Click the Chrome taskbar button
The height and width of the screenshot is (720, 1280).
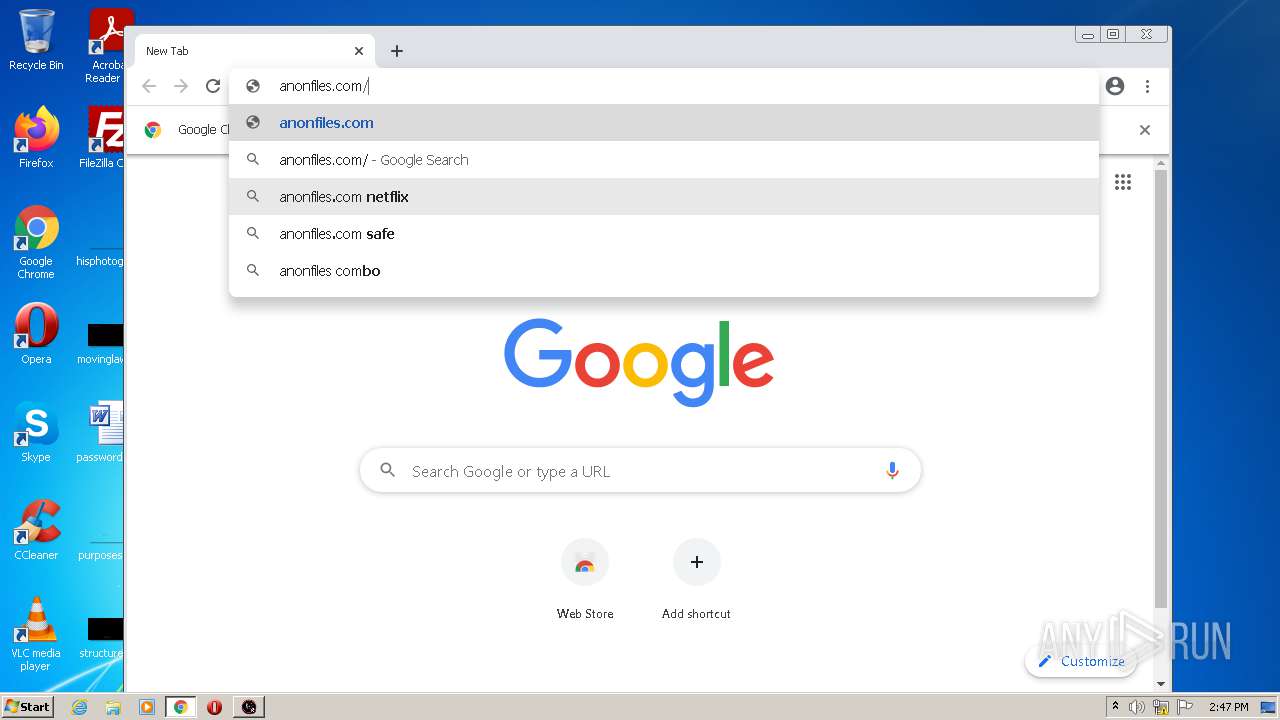(181, 707)
